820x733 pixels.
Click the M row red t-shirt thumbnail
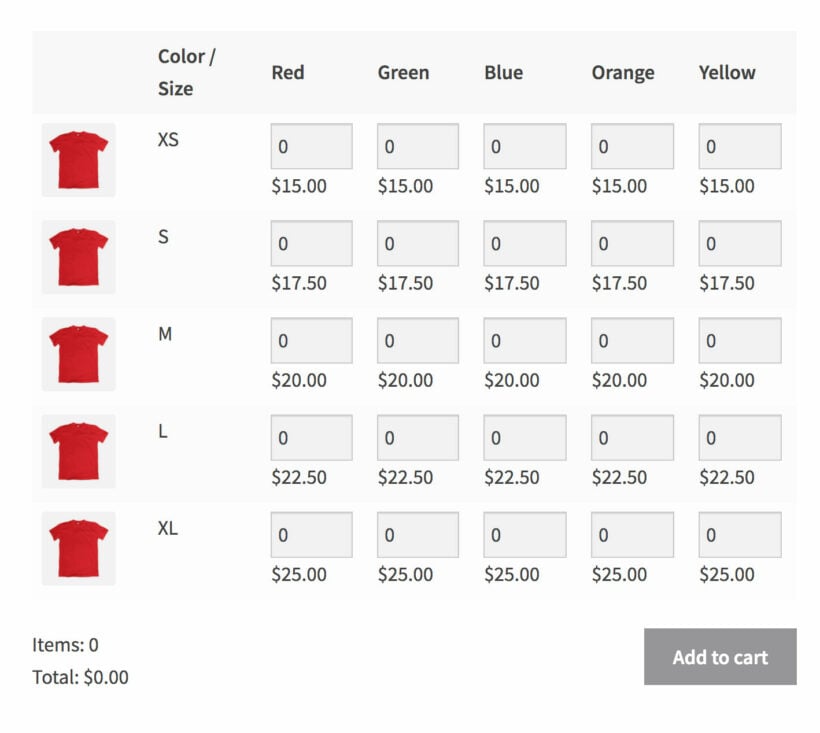point(79,353)
